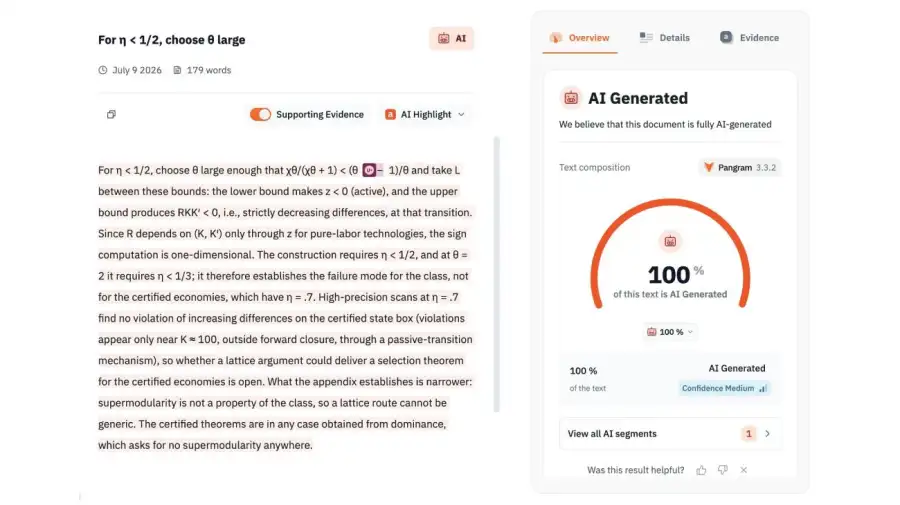Open the AI Highlight dropdown

pos(425,114)
